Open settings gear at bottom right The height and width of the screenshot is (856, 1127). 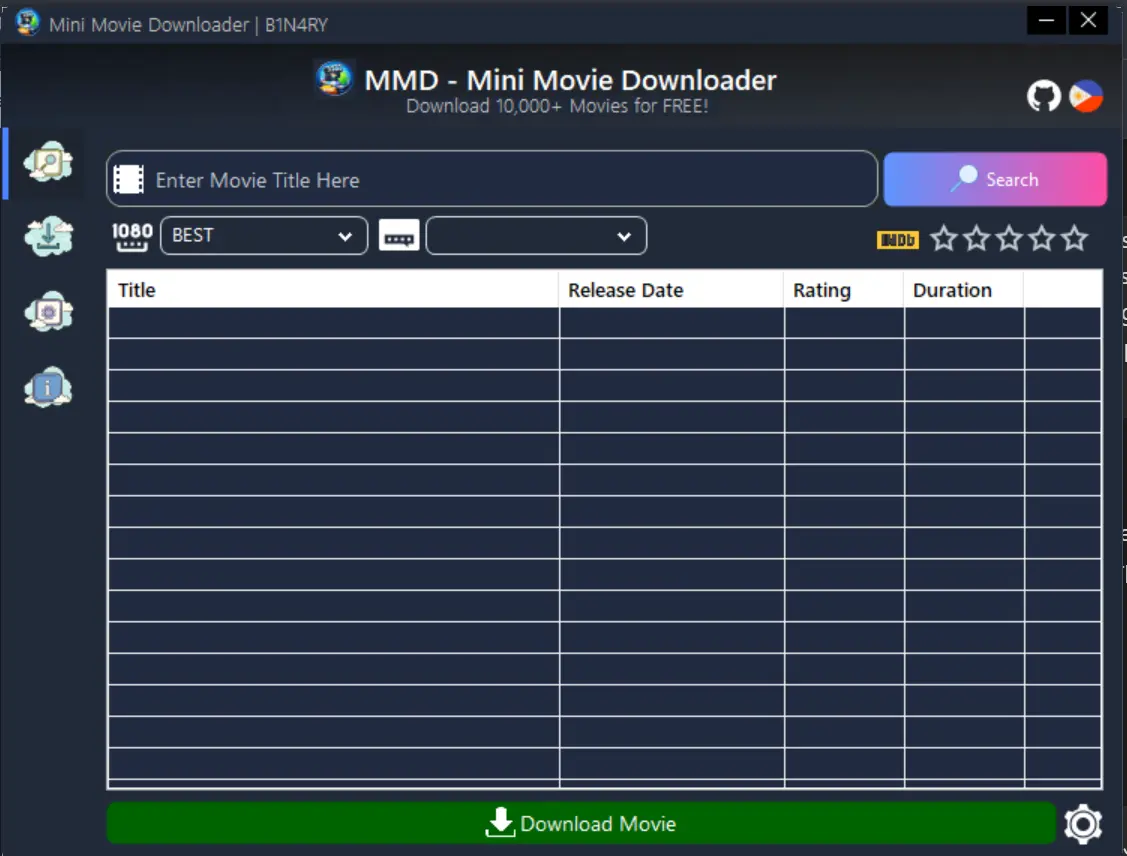pos(1082,824)
